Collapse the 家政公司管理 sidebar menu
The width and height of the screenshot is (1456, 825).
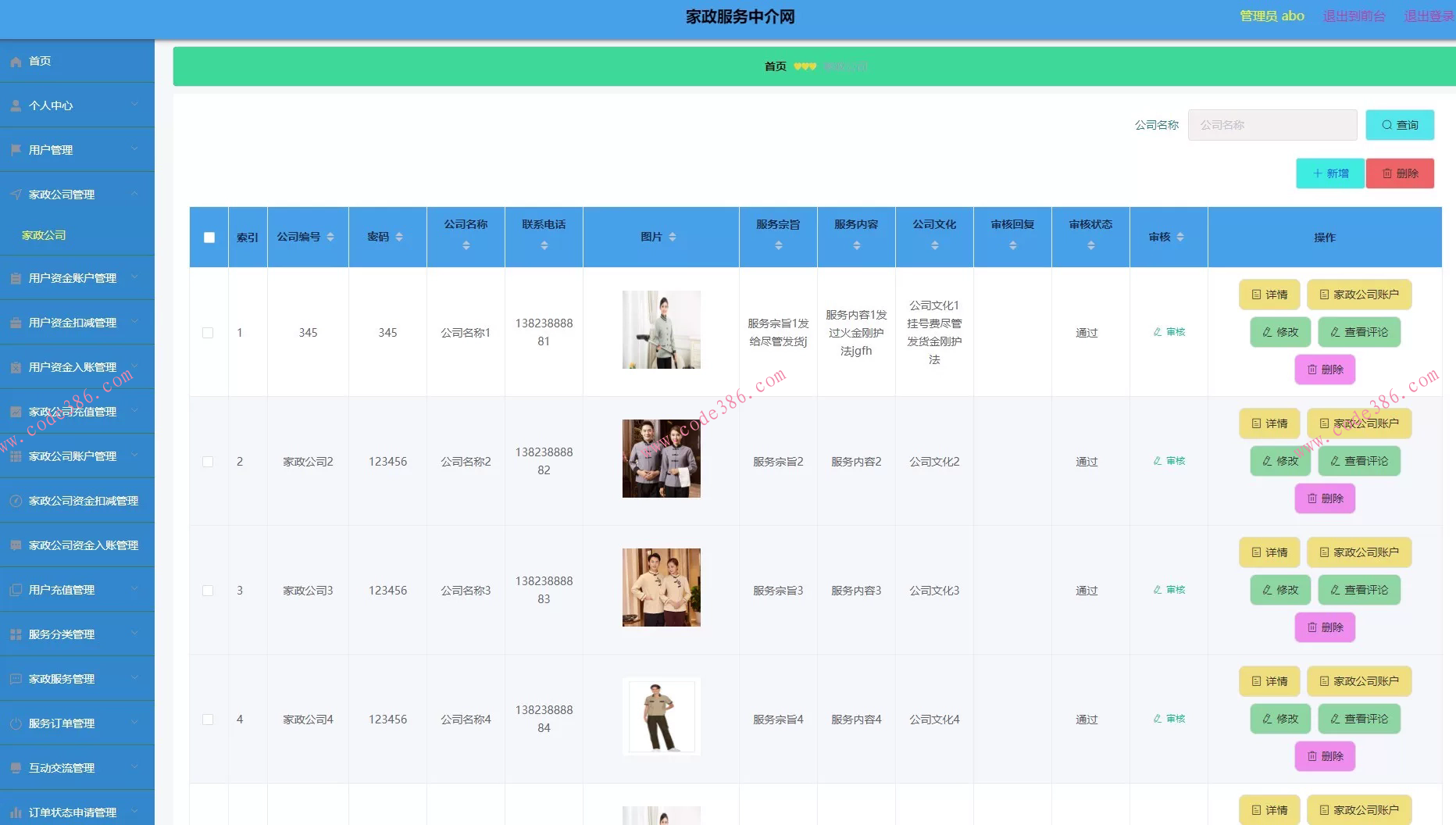[134, 194]
